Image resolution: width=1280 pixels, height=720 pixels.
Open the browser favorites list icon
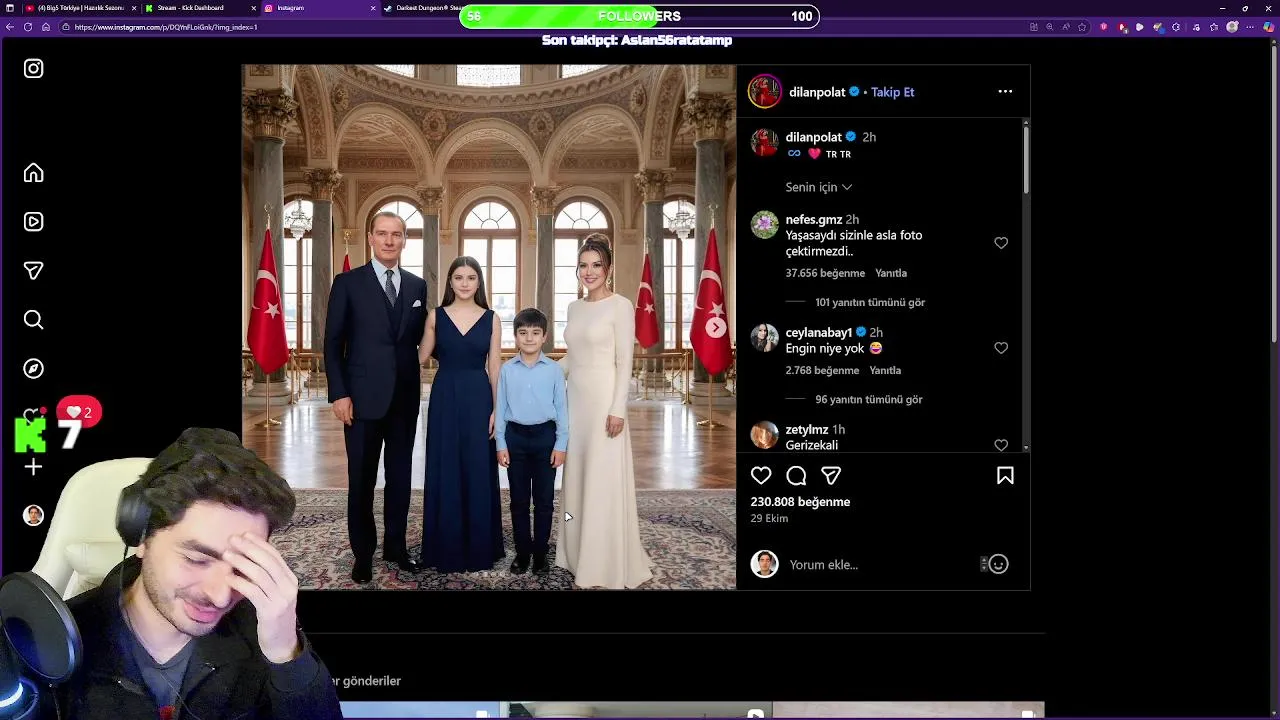1214,27
